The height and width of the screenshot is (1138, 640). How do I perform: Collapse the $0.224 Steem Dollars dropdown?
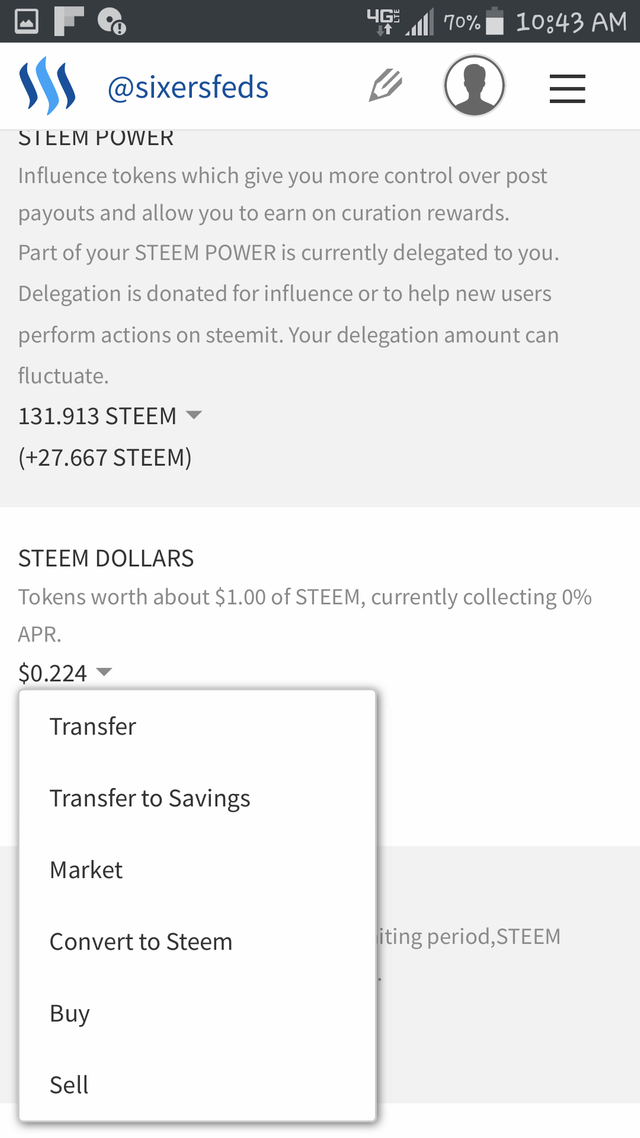[x=104, y=673]
